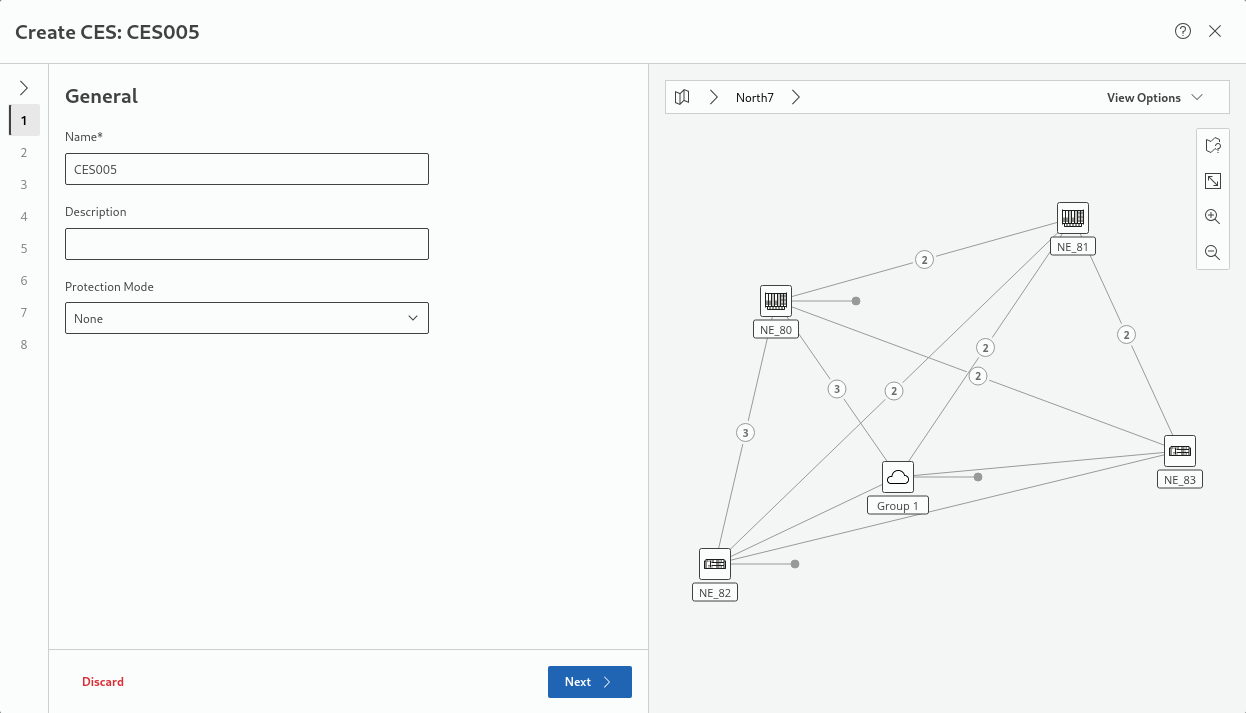The height and width of the screenshot is (713, 1246).
Task: Expand the View Options menu
Action: point(1154,98)
